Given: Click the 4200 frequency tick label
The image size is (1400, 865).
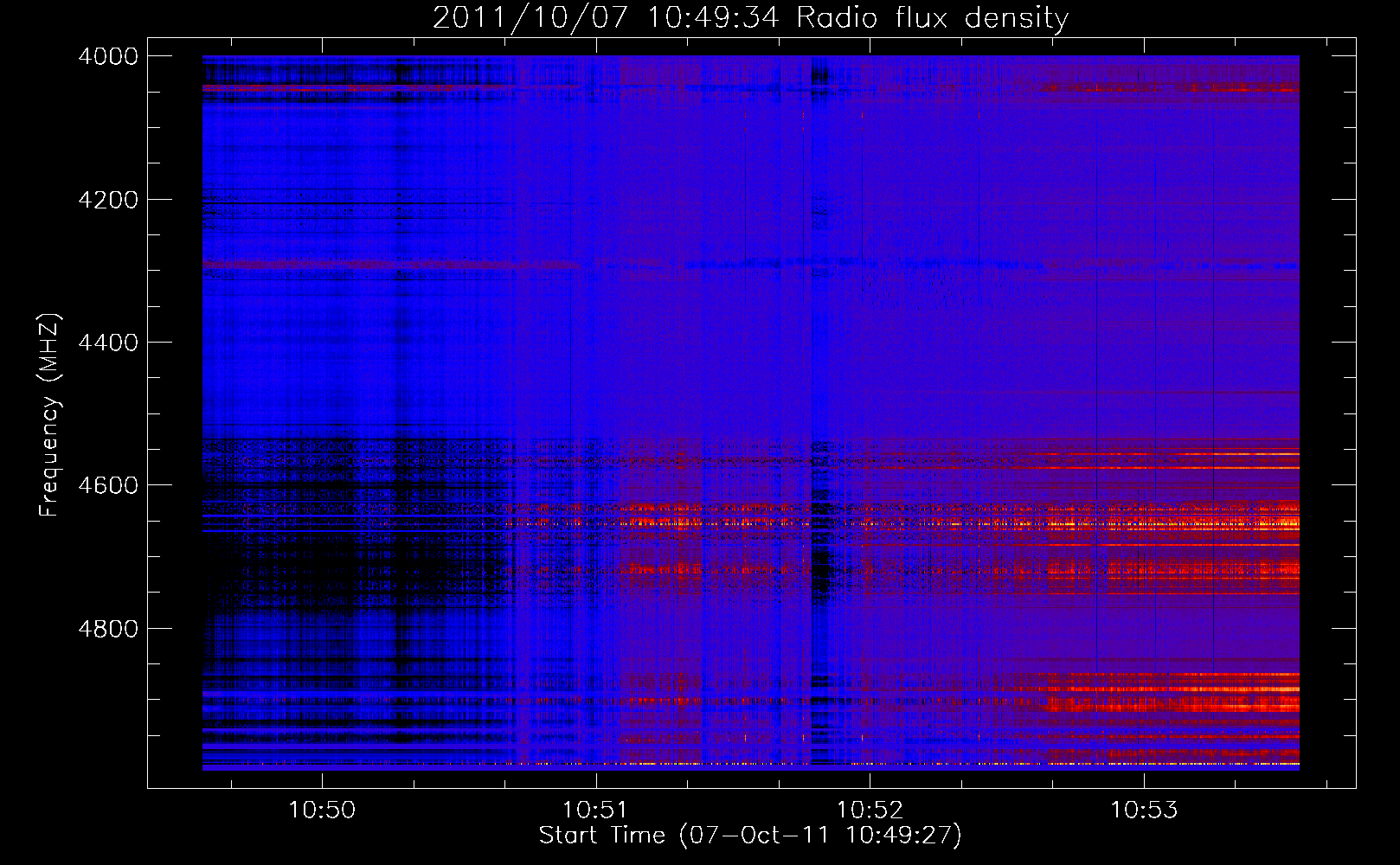Looking at the screenshot, I should (x=108, y=200).
